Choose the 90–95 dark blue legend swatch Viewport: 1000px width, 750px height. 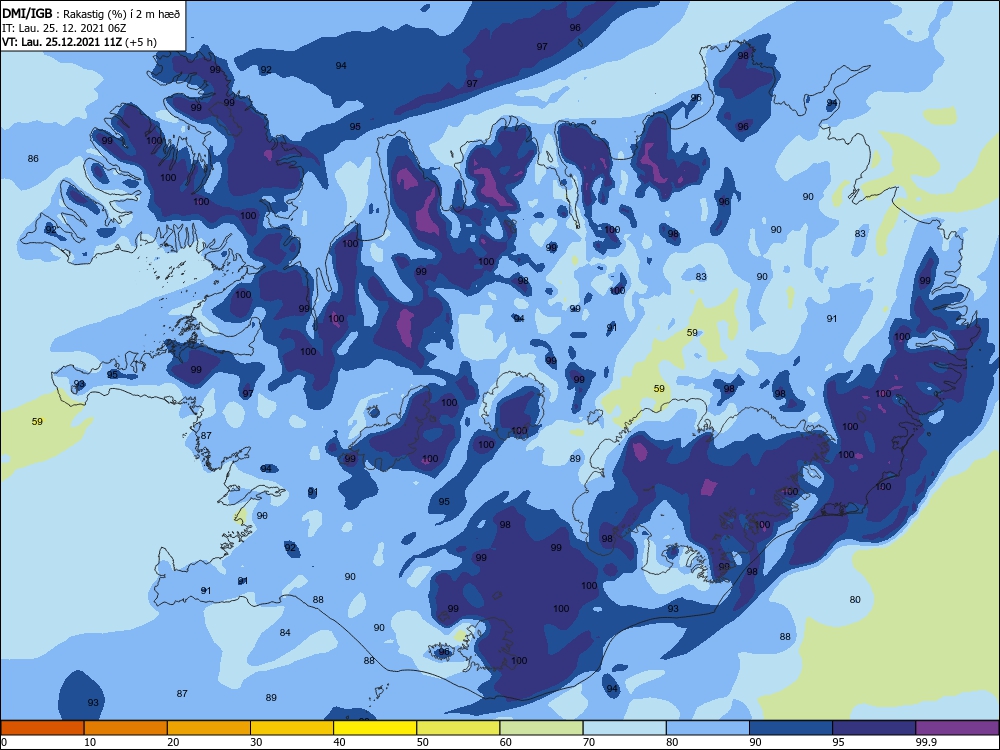pyautogui.click(x=791, y=728)
